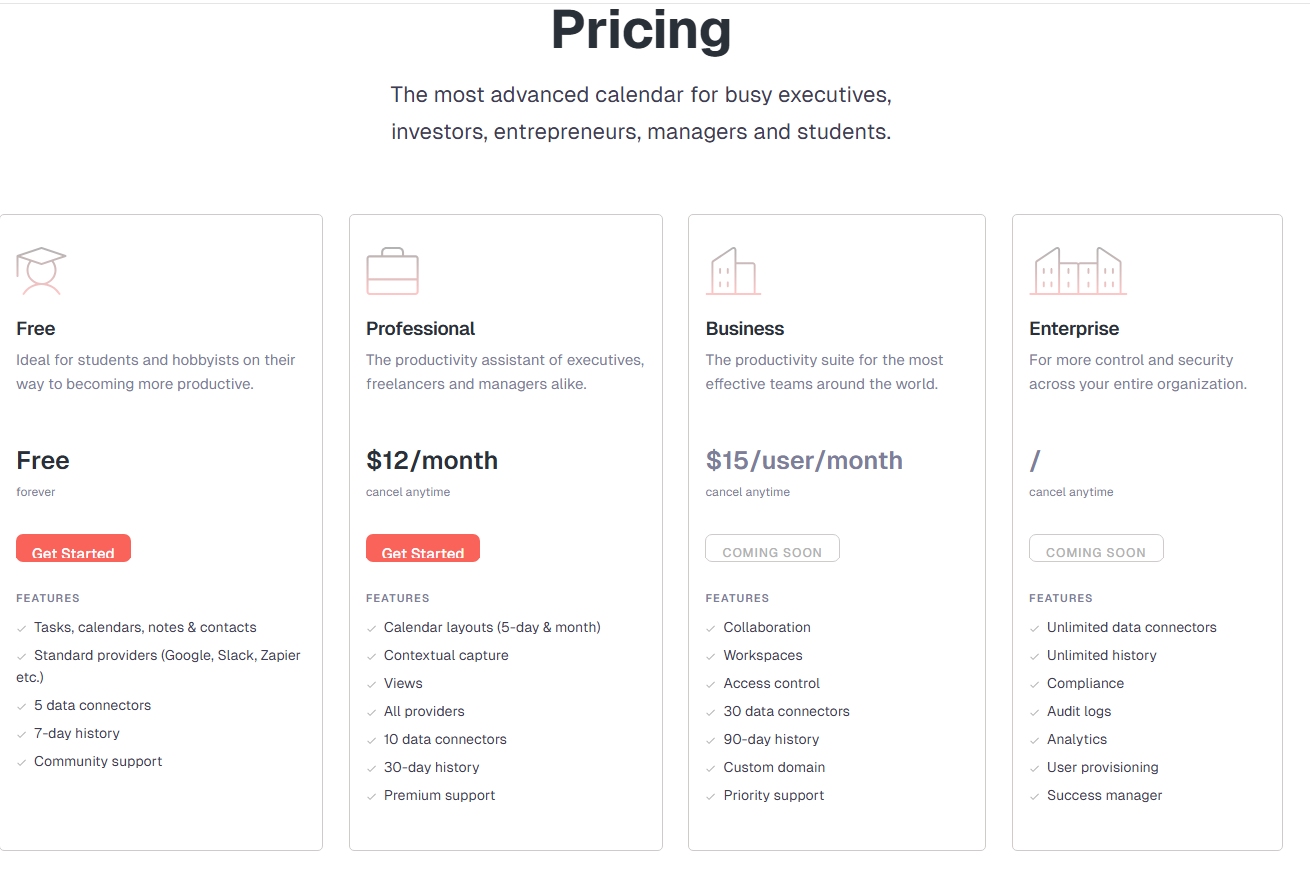Select the Enterprise buildings icon

tap(1077, 271)
